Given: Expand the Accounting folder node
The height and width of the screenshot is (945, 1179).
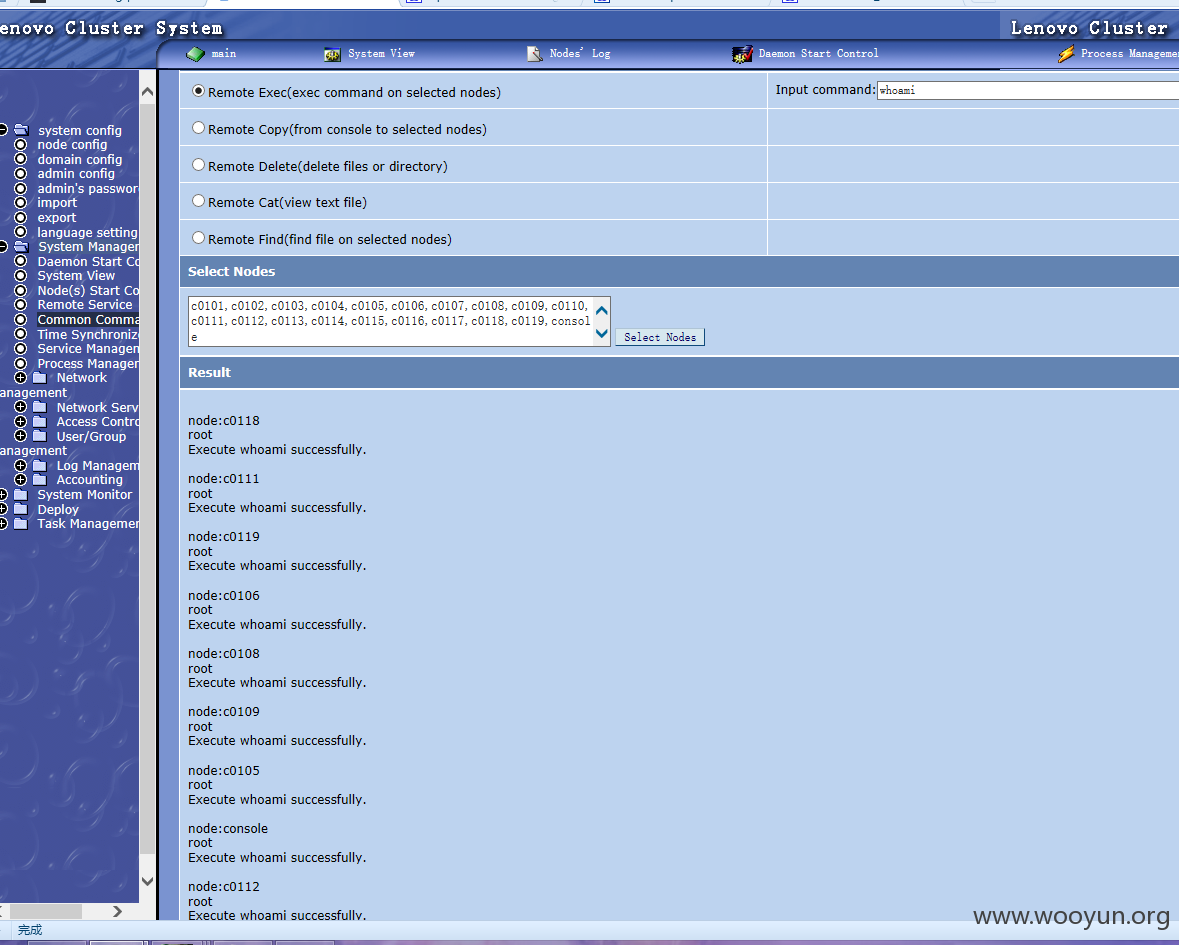Looking at the screenshot, I should 20,480.
